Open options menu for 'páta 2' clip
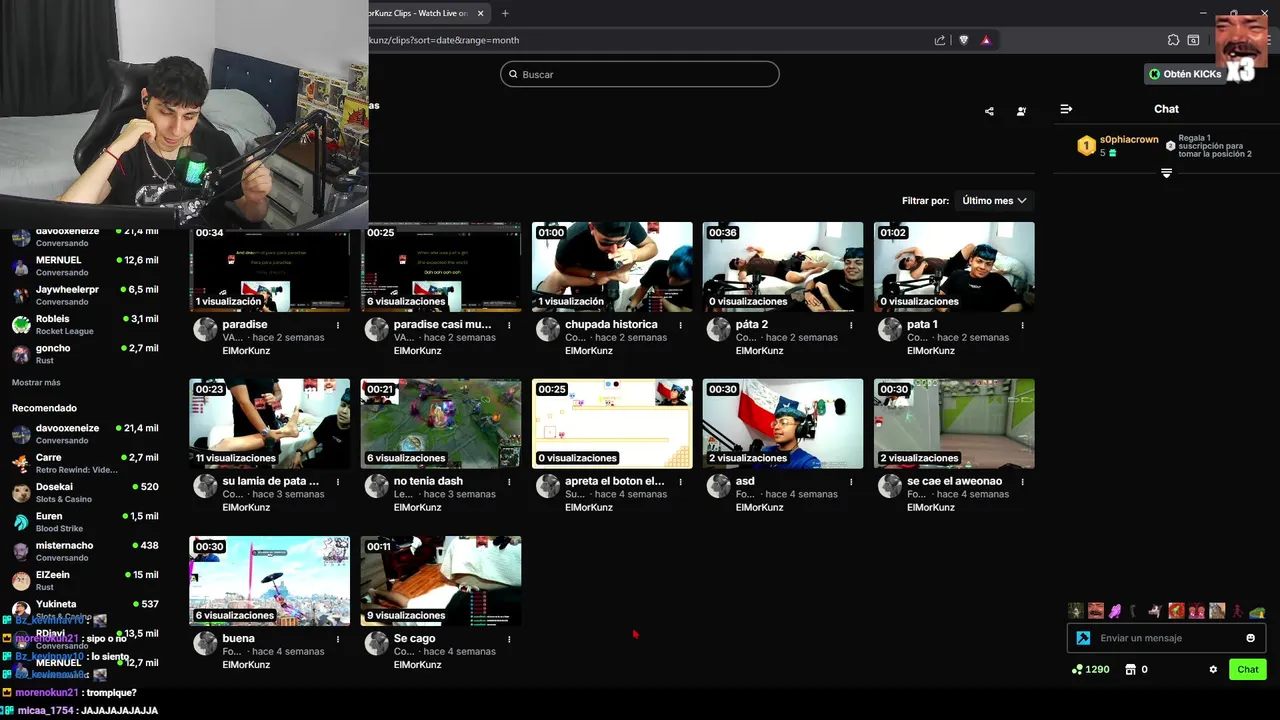The width and height of the screenshot is (1280, 720). point(851,325)
